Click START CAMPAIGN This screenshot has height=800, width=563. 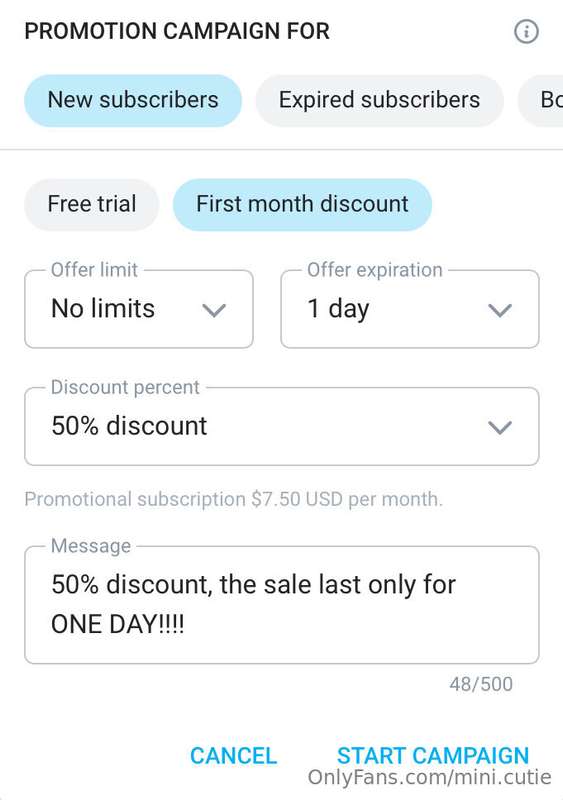click(433, 756)
